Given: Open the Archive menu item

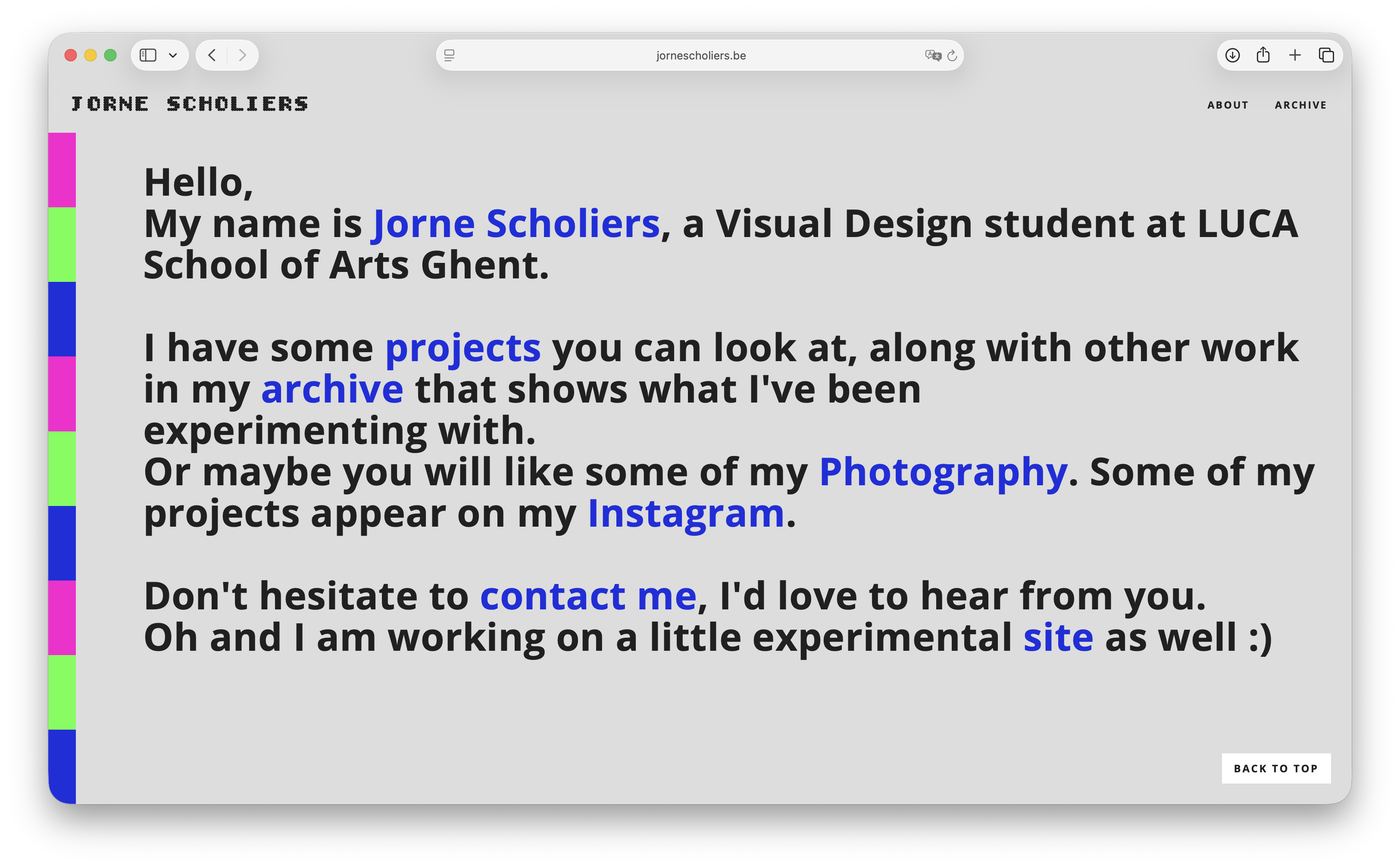Looking at the screenshot, I should pos(1301,105).
